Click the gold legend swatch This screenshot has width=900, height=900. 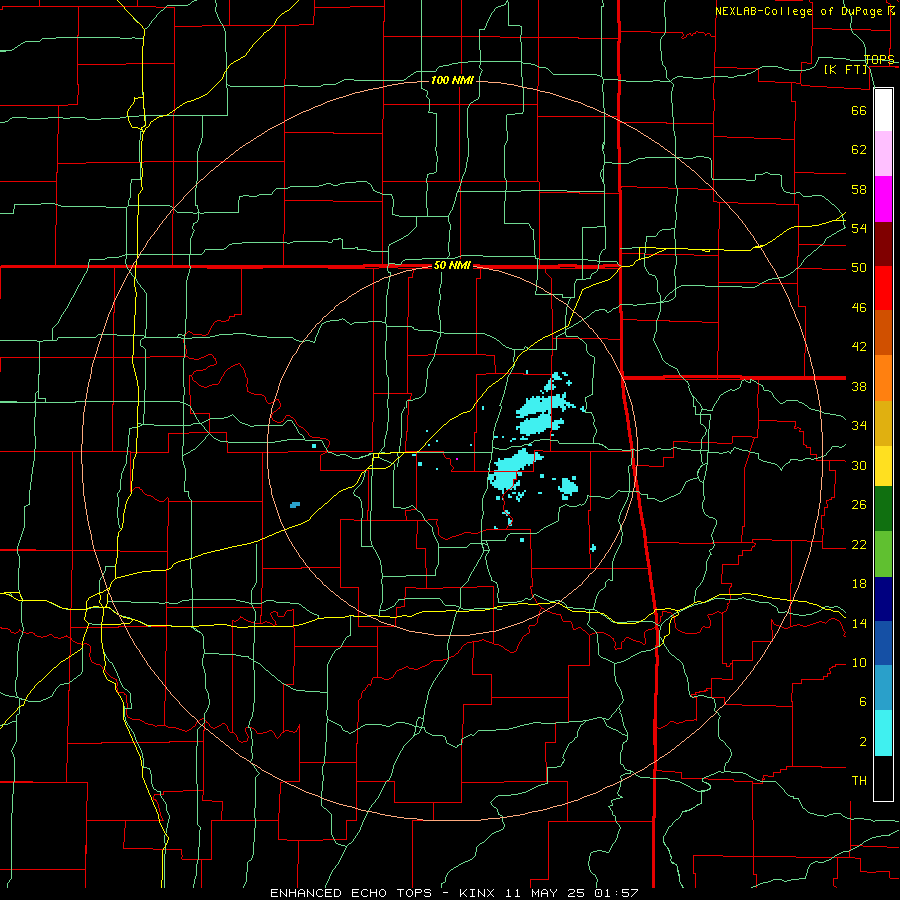point(883,424)
